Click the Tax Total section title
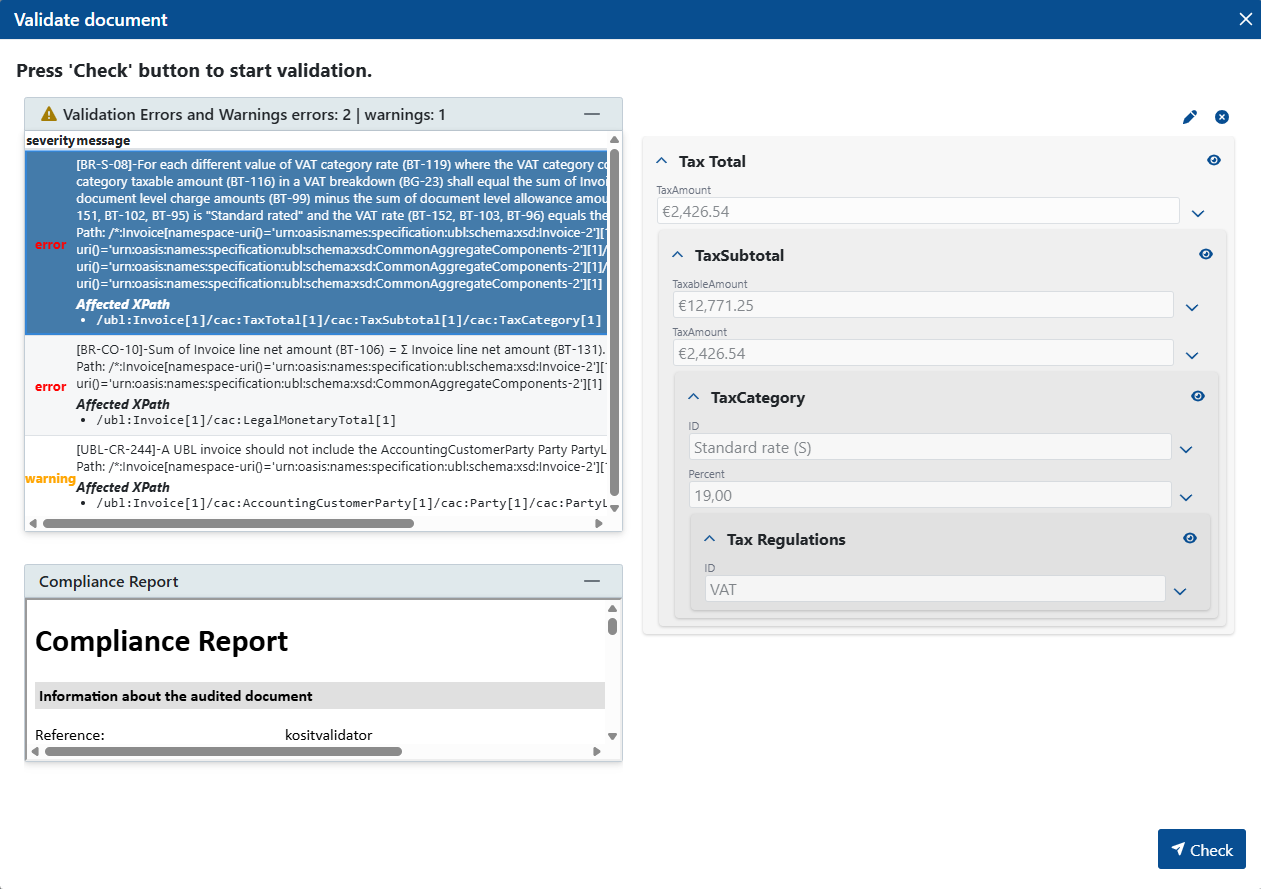This screenshot has height=889, width=1261. pyautogui.click(x=712, y=161)
